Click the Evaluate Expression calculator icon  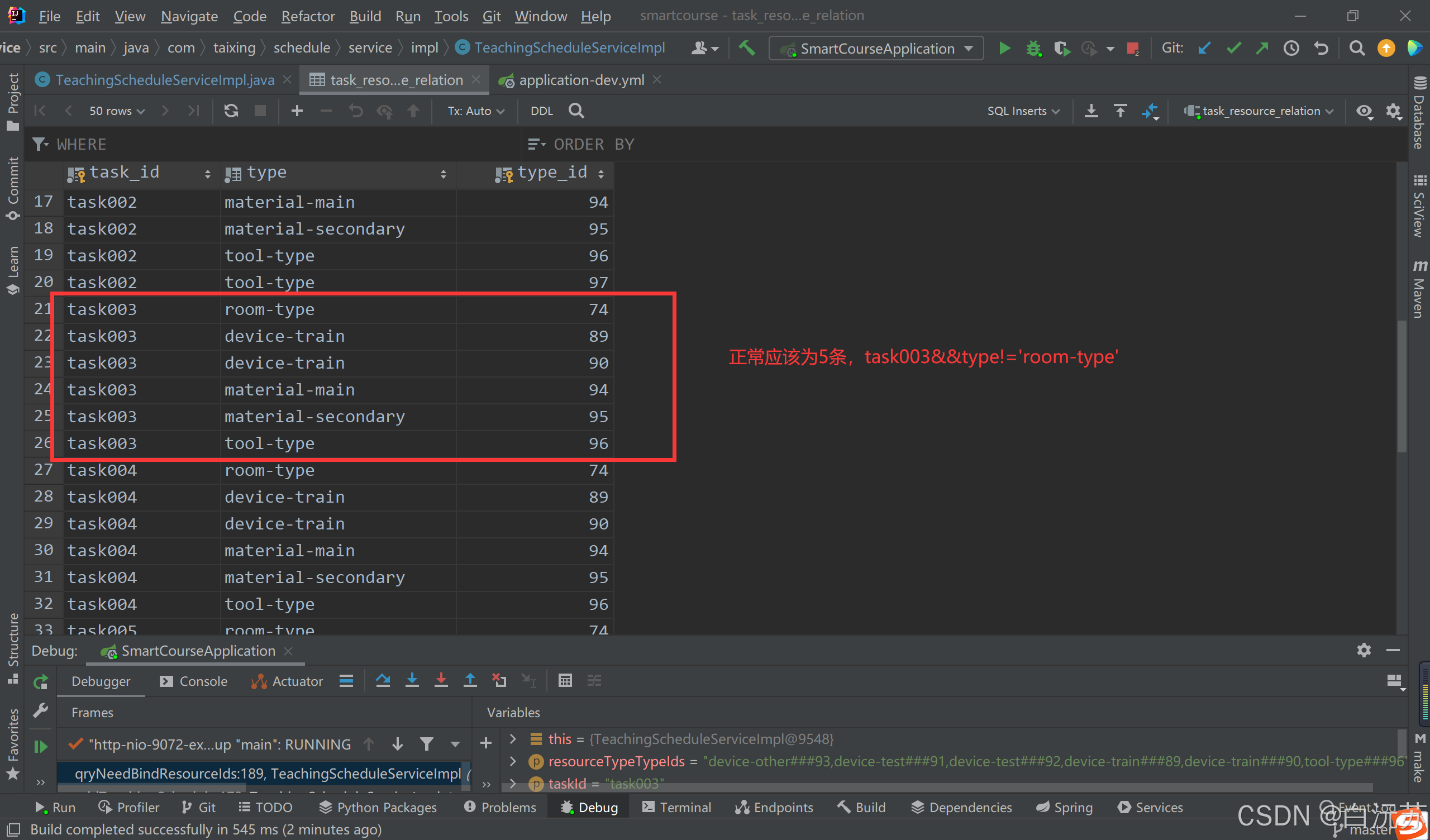pos(565,680)
